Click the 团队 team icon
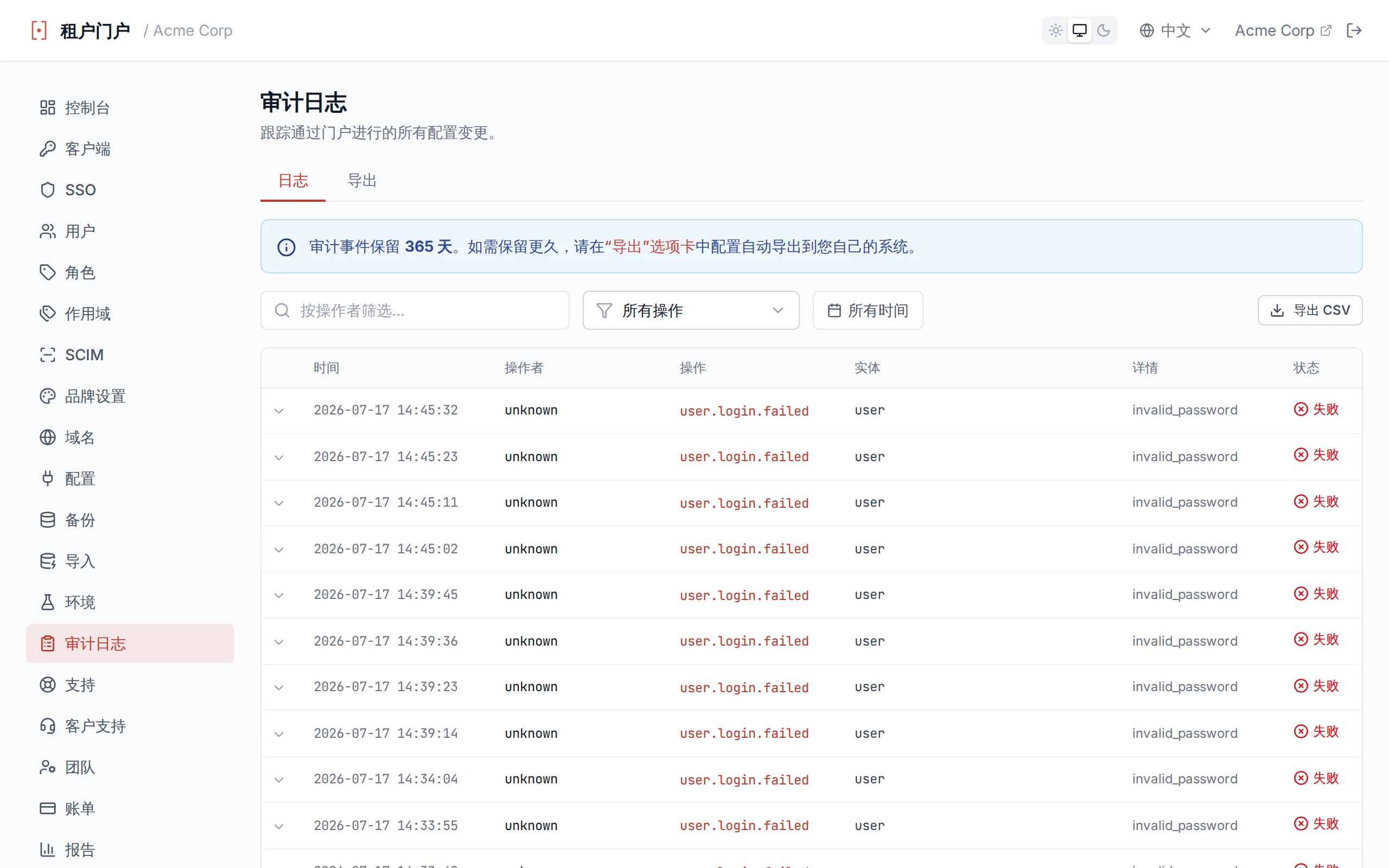This screenshot has height=868, width=1389. 48,768
